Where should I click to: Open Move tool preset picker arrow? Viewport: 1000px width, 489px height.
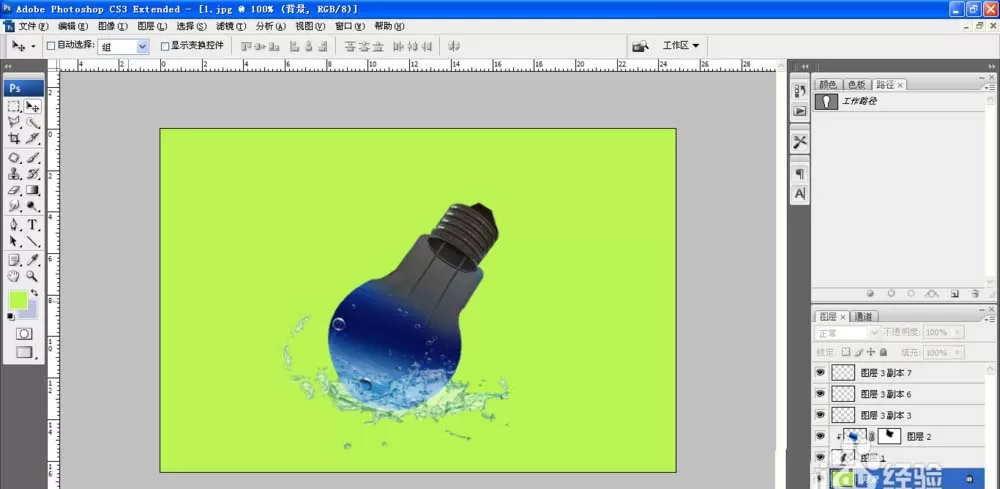(33, 47)
